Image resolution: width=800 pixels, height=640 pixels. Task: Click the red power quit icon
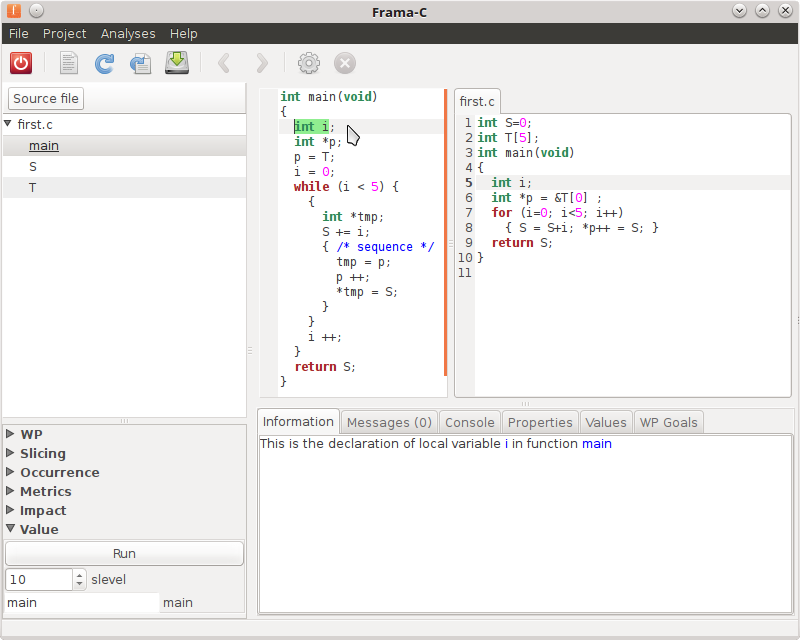click(21, 63)
